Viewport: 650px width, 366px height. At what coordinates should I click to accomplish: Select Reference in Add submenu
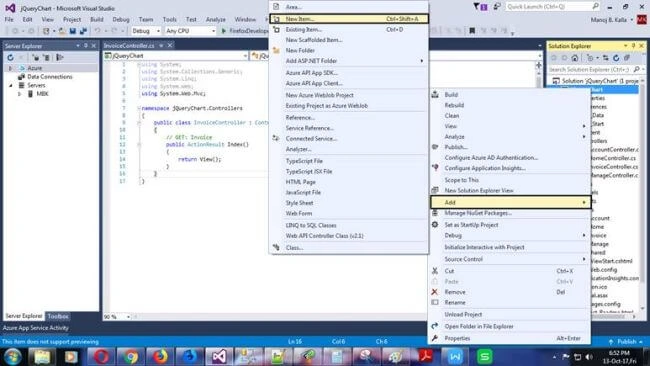(x=349, y=117)
